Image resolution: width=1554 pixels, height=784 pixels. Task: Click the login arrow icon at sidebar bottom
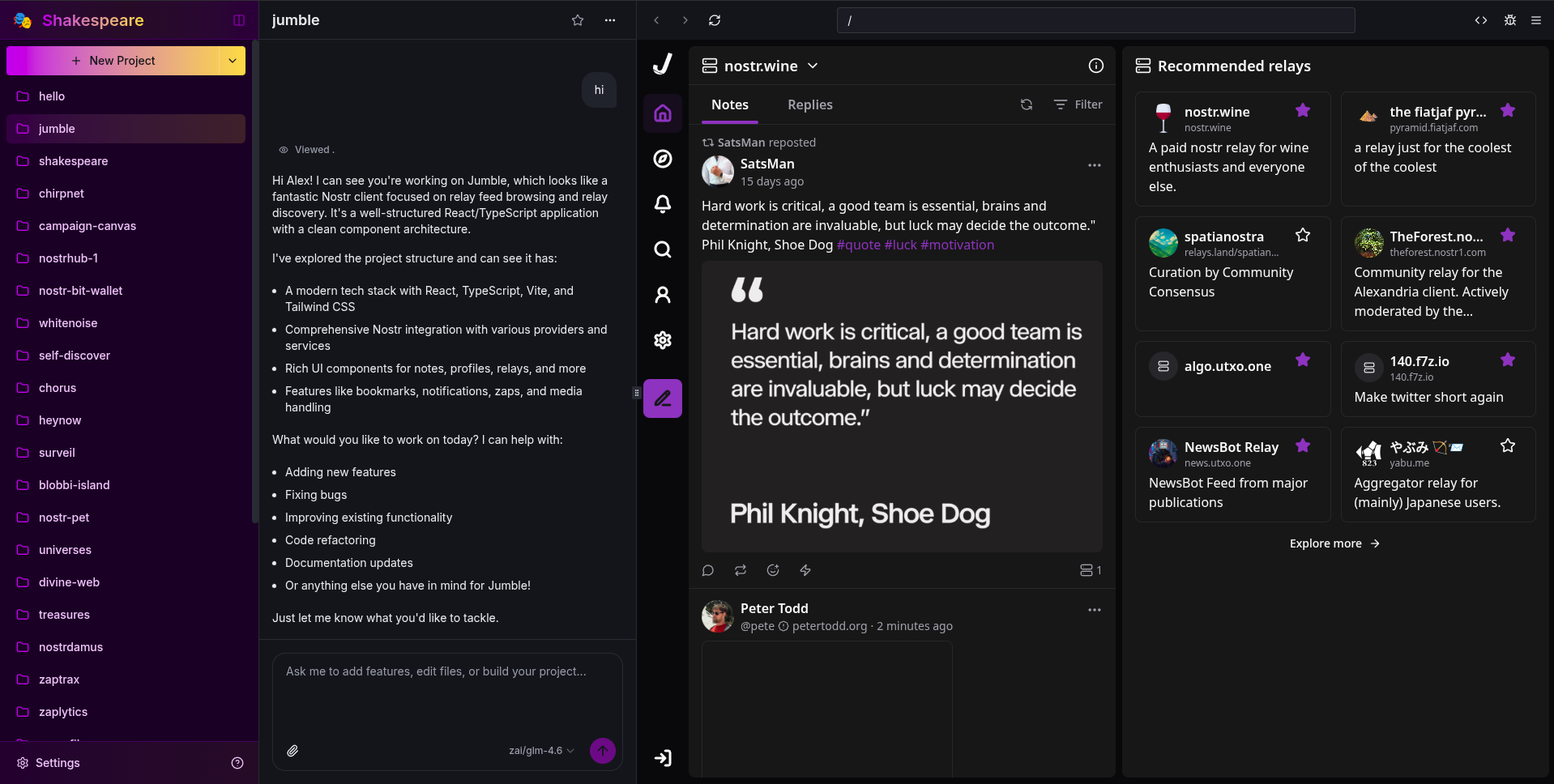click(x=663, y=758)
